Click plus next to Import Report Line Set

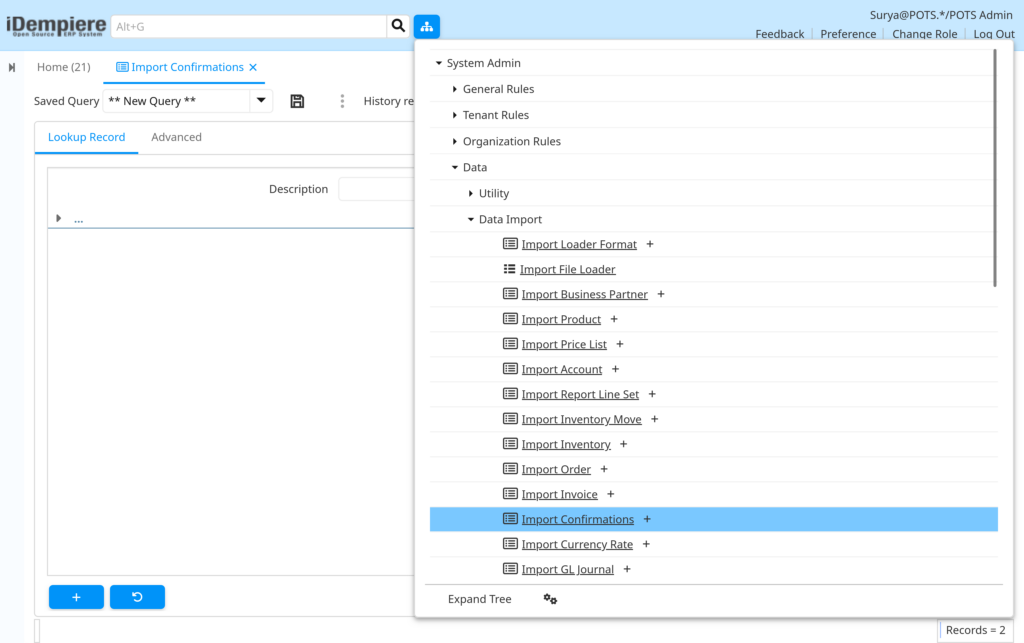[x=652, y=394]
